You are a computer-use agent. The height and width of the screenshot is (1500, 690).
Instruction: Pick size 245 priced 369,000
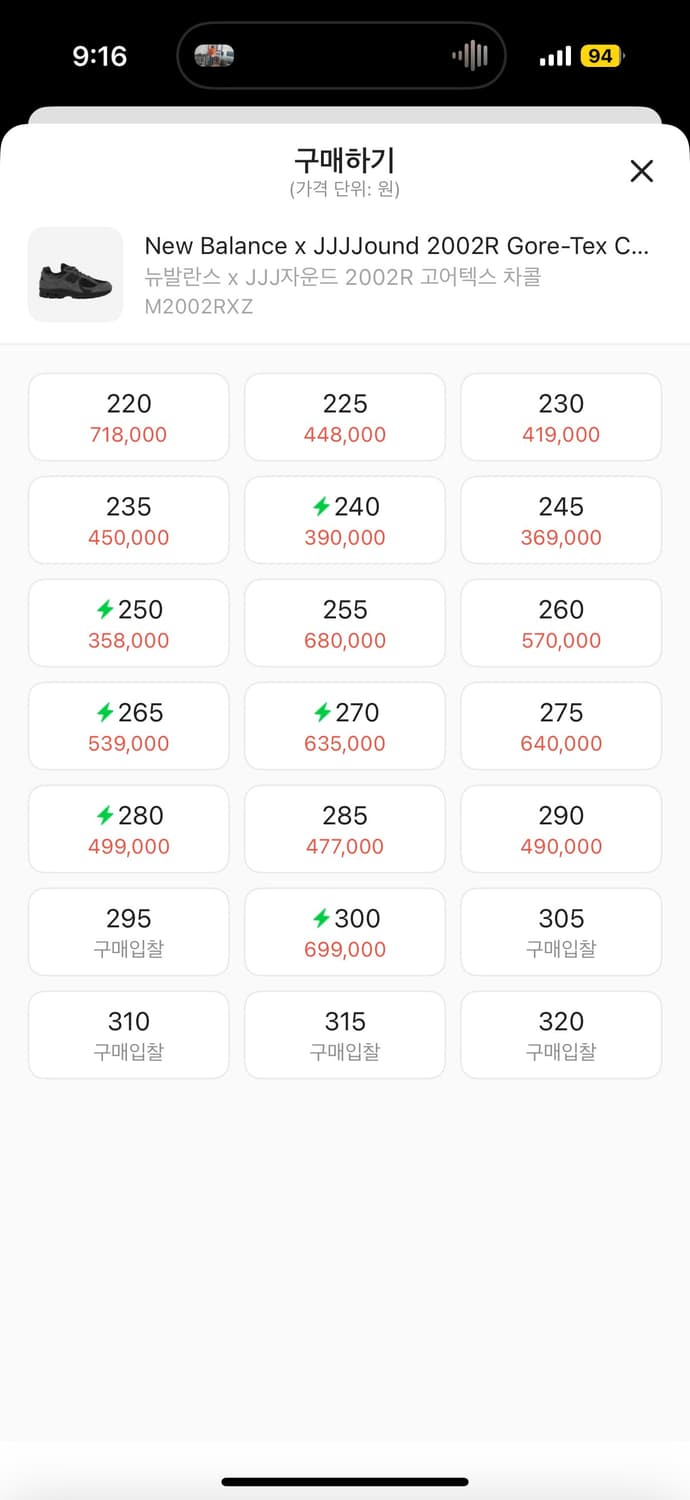tap(561, 520)
